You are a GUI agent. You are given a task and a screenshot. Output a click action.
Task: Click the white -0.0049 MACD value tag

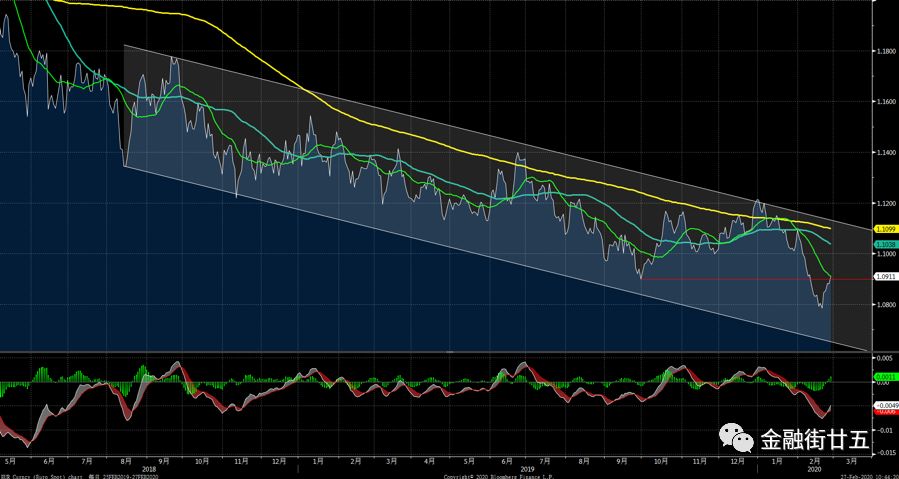coord(885,406)
